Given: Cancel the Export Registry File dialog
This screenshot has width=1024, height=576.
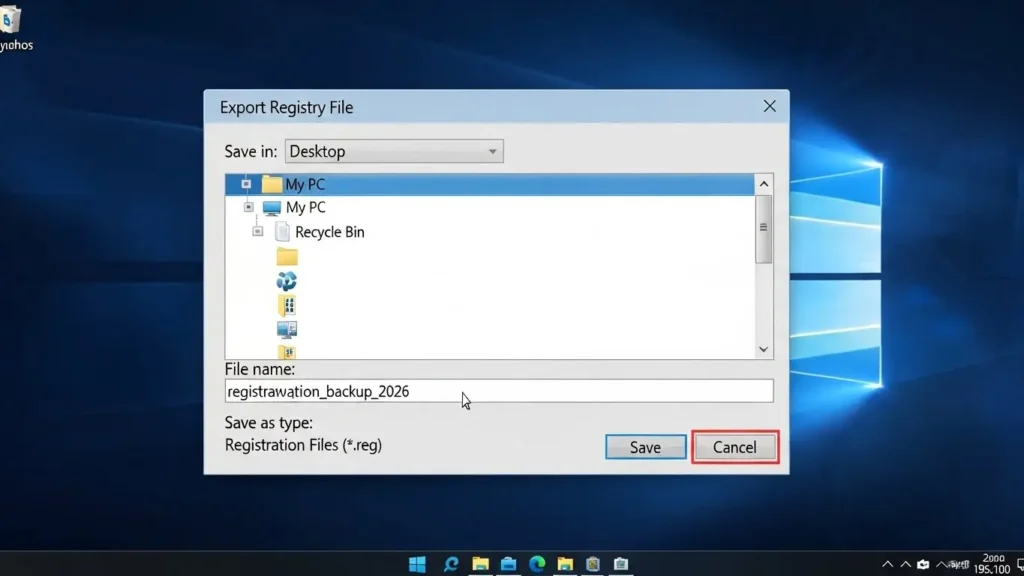Looking at the screenshot, I should click(734, 447).
